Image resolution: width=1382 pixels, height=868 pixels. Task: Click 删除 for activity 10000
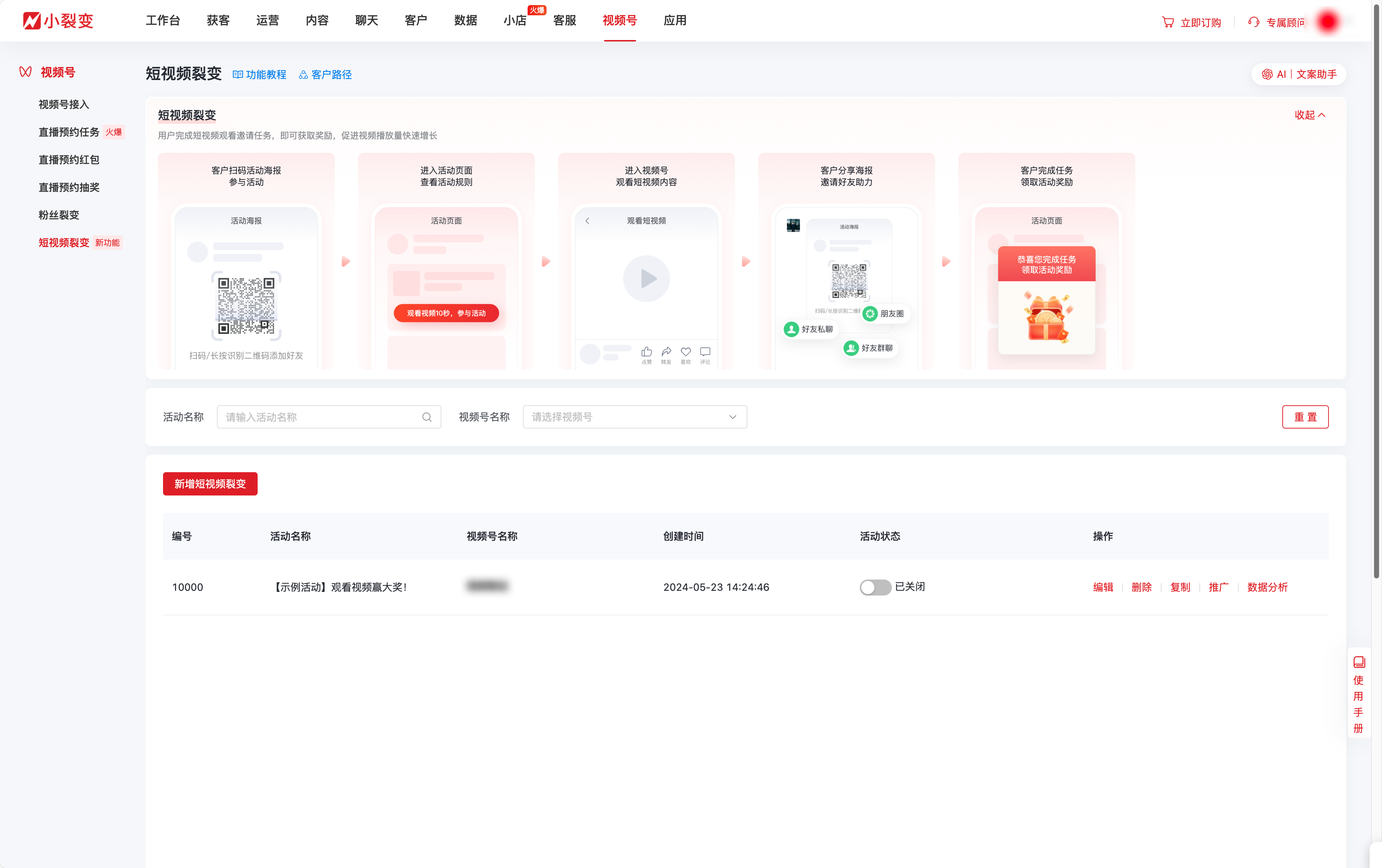pyautogui.click(x=1141, y=587)
